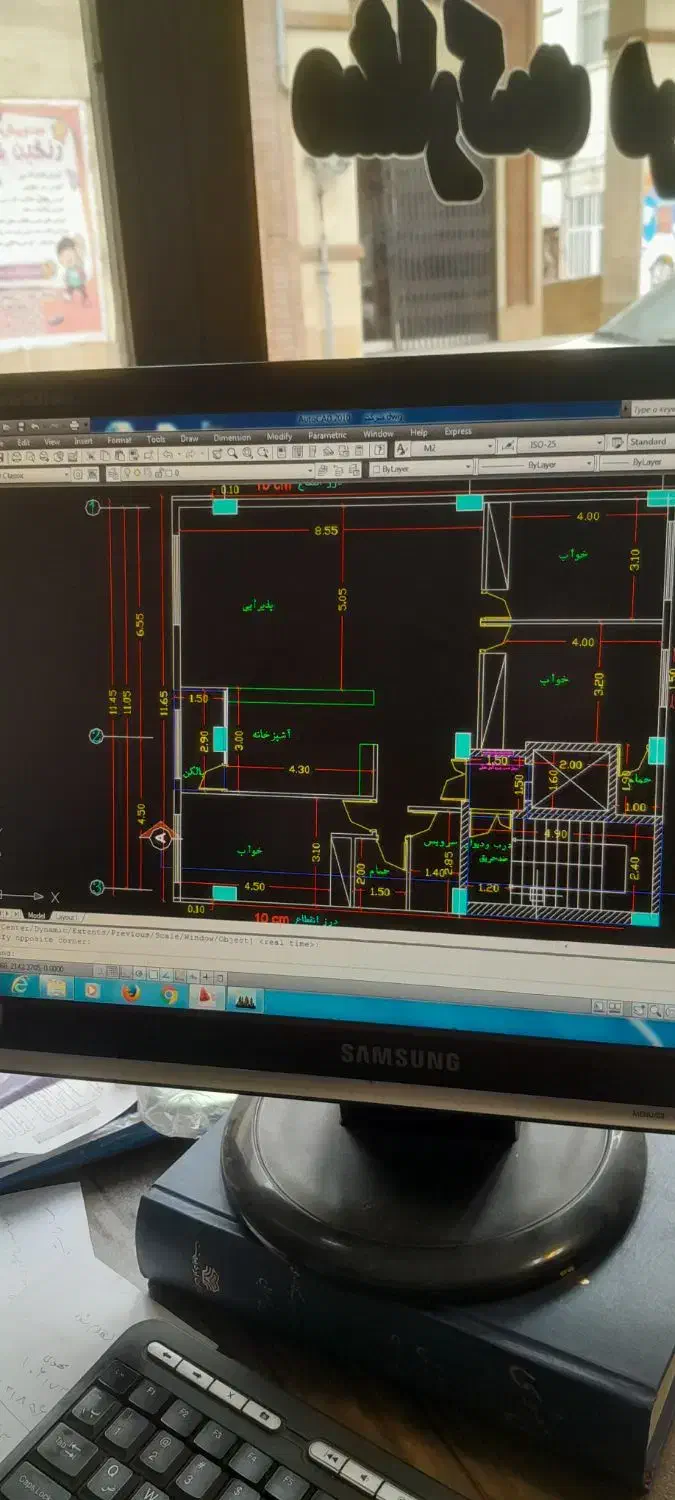The image size is (675, 1500).
Task: Click the Cut scissors icon in the toolbar
Action: [x=90, y=456]
